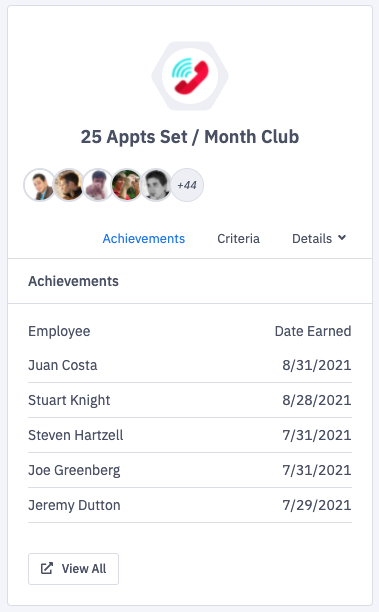
Task: Show the +44 additional members
Action: [187, 185]
